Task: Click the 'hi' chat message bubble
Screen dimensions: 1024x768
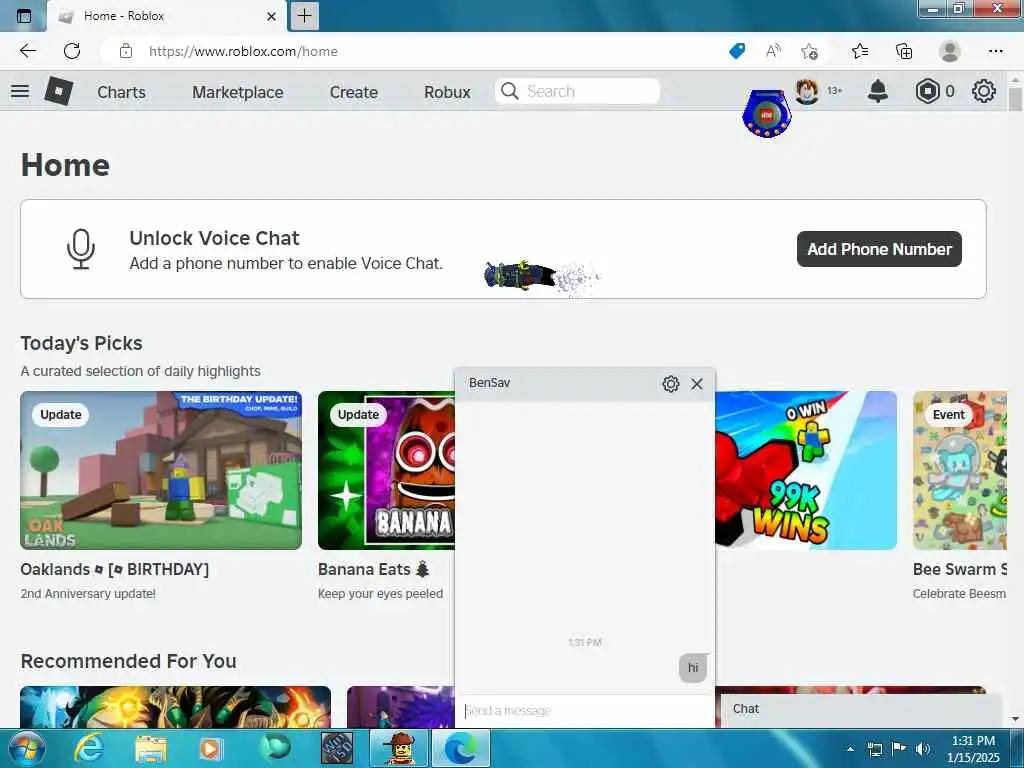Action: (x=693, y=668)
